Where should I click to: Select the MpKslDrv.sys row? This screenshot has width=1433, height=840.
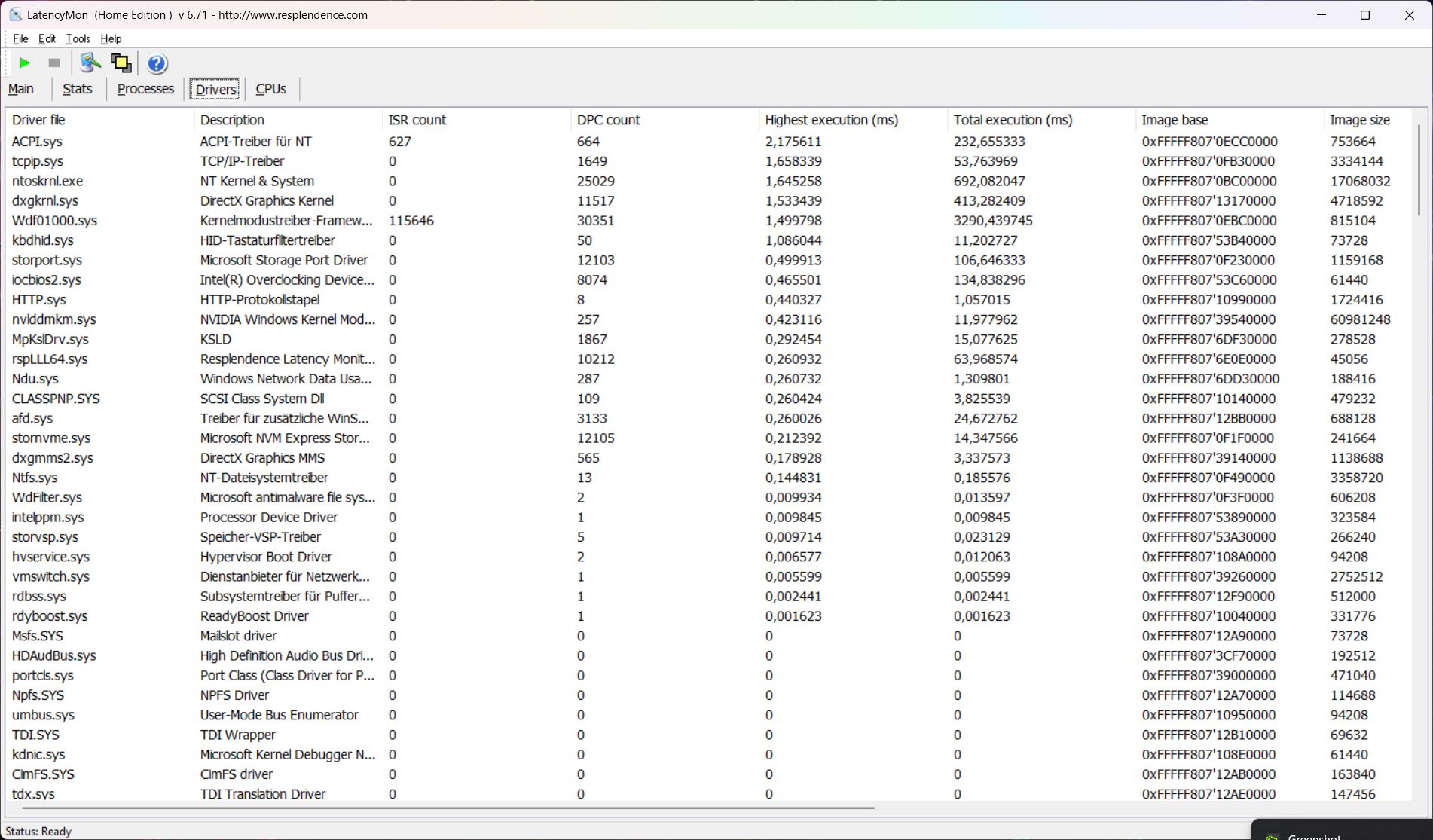point(708,339)
